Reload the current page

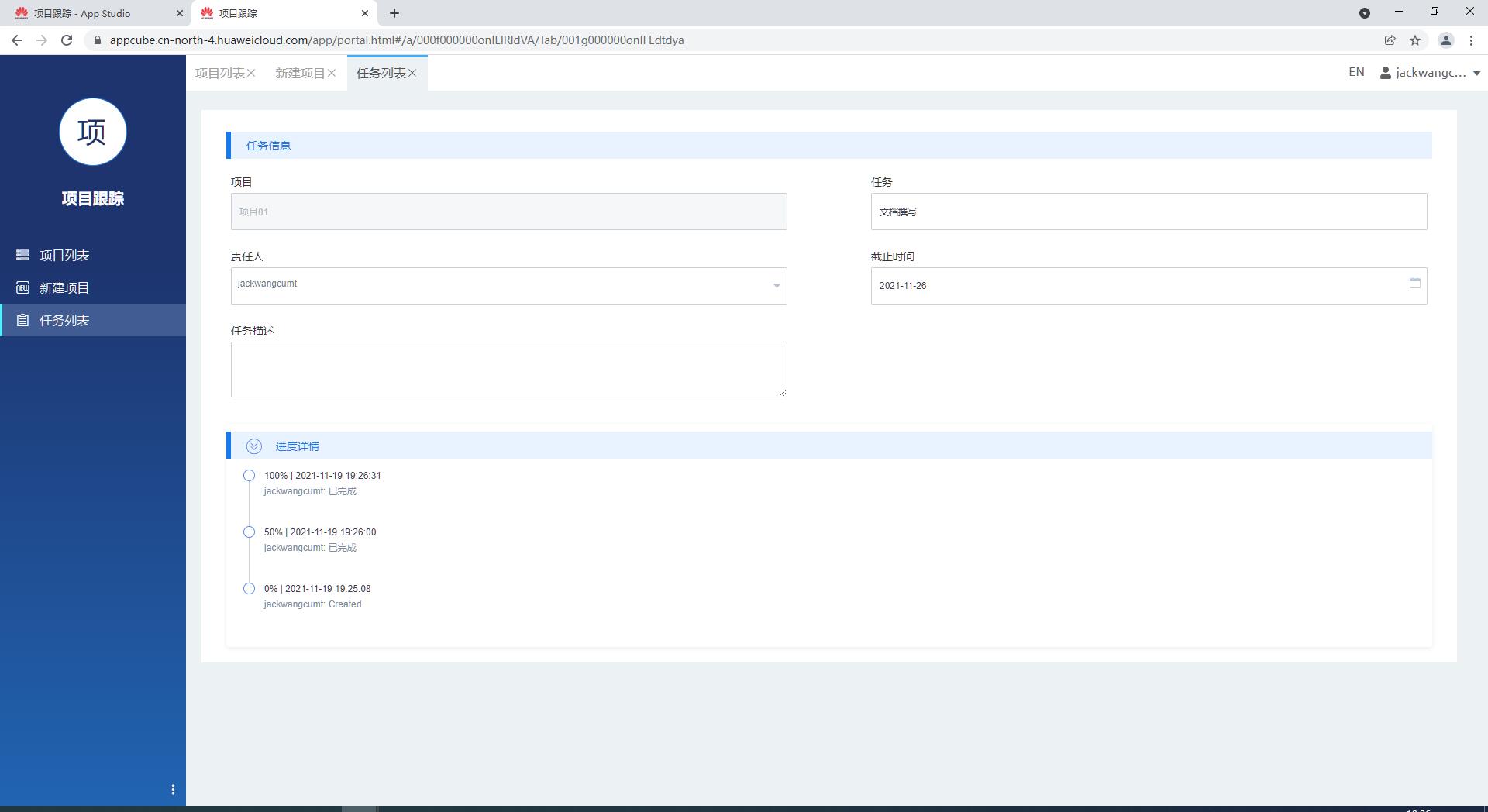click(x=67, y=40)
